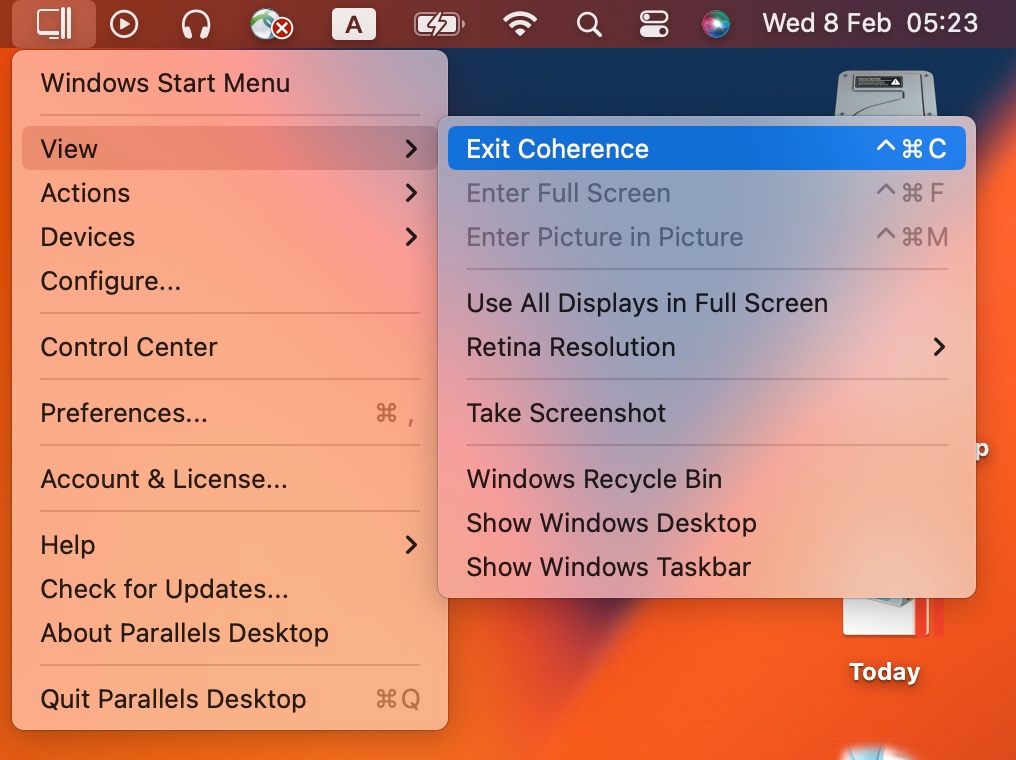Click the globe icon with red X

[271, 24]
